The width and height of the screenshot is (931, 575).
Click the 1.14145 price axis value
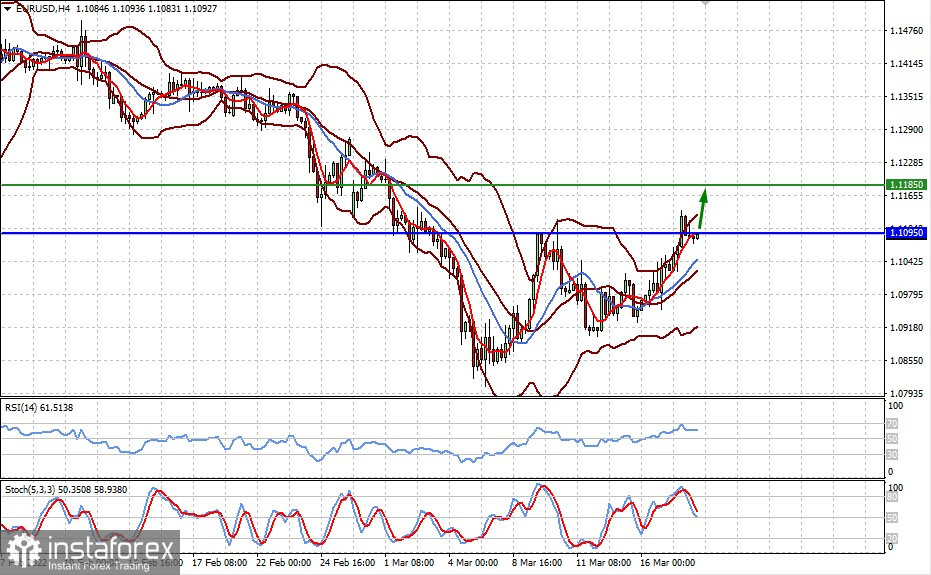pyautogui.click(x=907, y=64)
